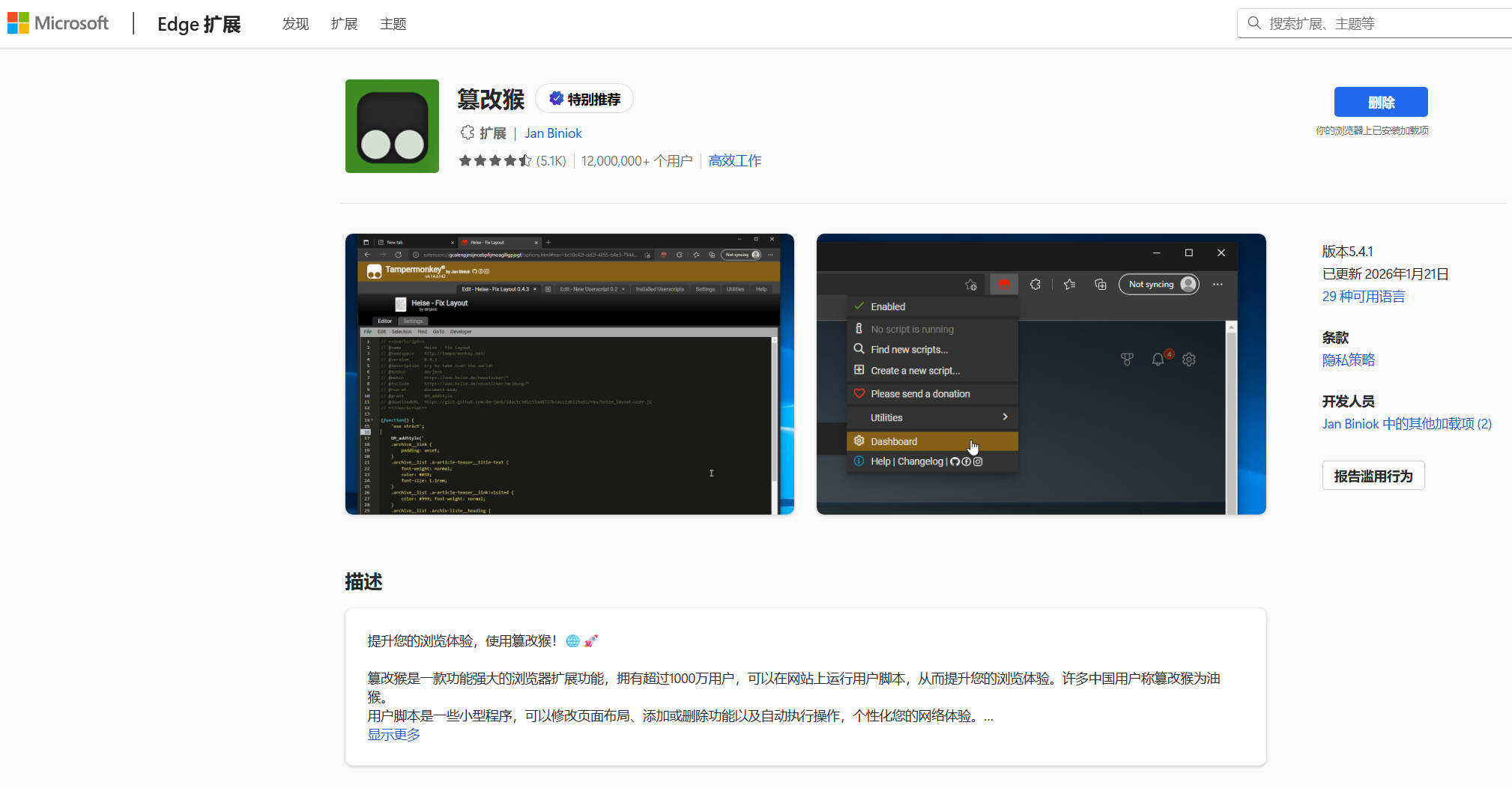Click the Microsoft logo
This screenshot has height=788, width=1512.
[58, 22]
